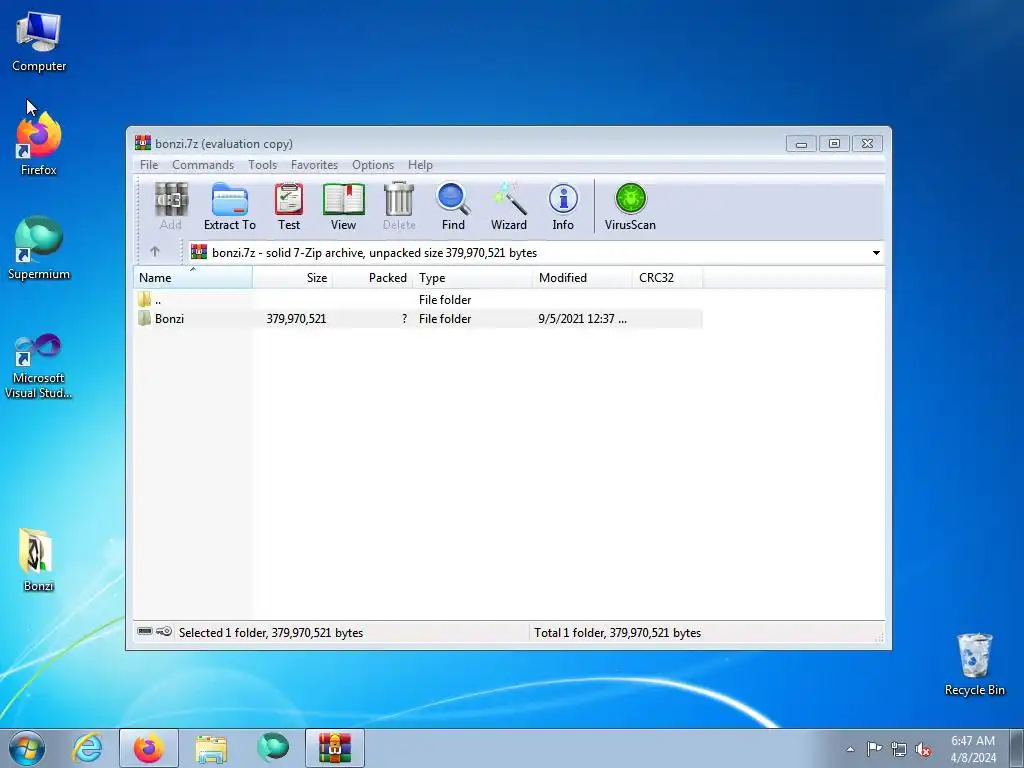Open the Windows Start menu
This screenshot has width=1024, height=768.
coord(27,748)
